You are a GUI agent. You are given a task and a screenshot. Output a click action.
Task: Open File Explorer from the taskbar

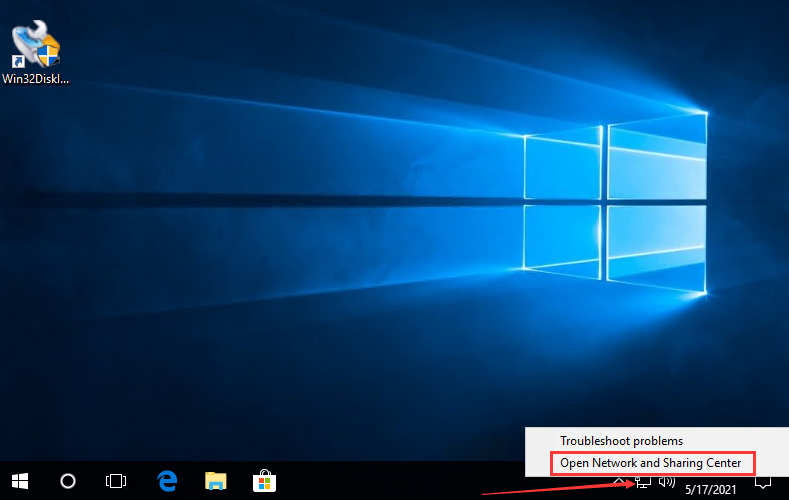point(215,481)
